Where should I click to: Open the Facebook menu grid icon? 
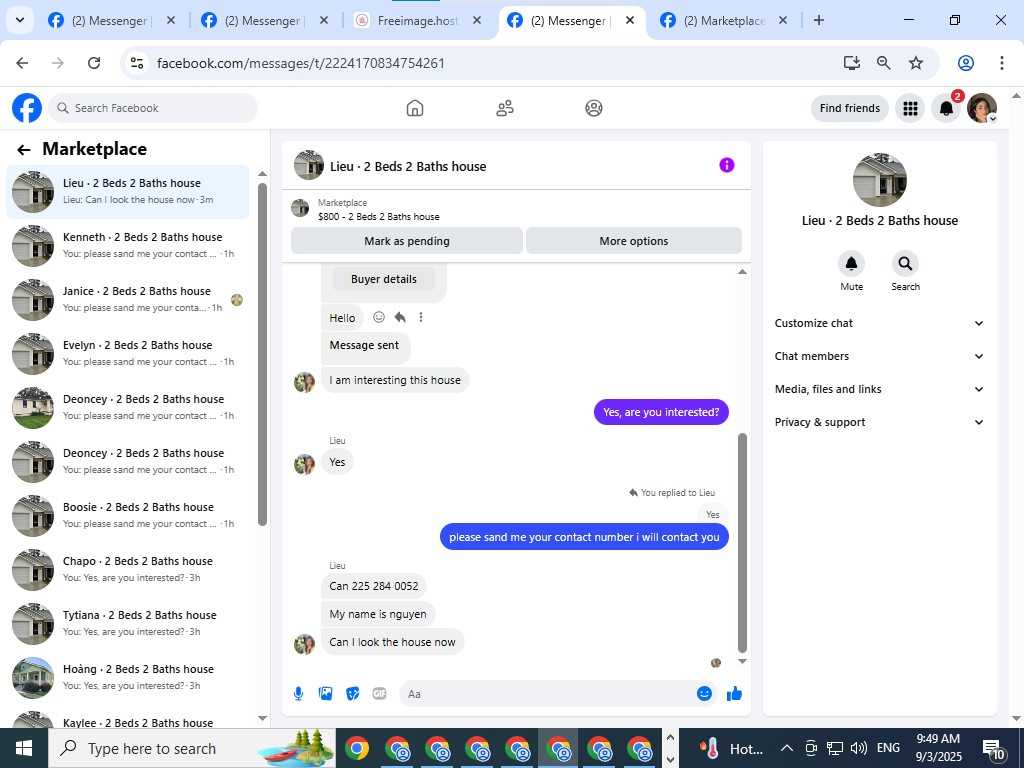[x=910, y=108]
